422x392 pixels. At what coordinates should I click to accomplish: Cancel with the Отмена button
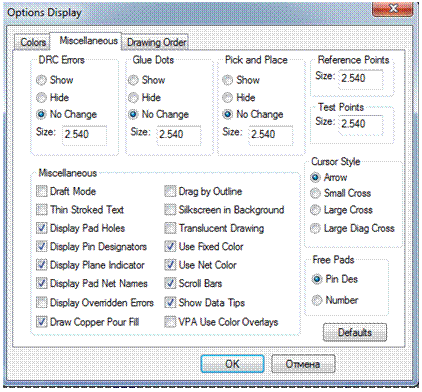[x=303, y=364]
